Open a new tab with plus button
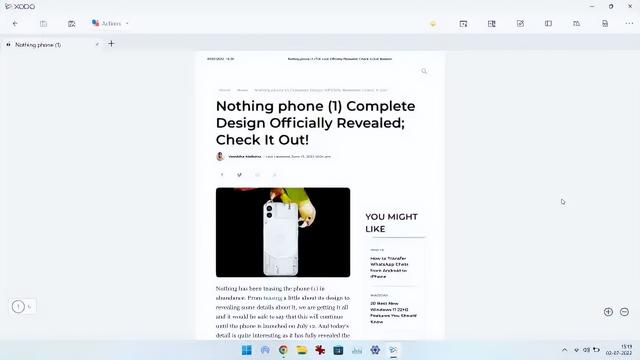The height and width of the screenshot is (360, 640). [x=111, y=44]
